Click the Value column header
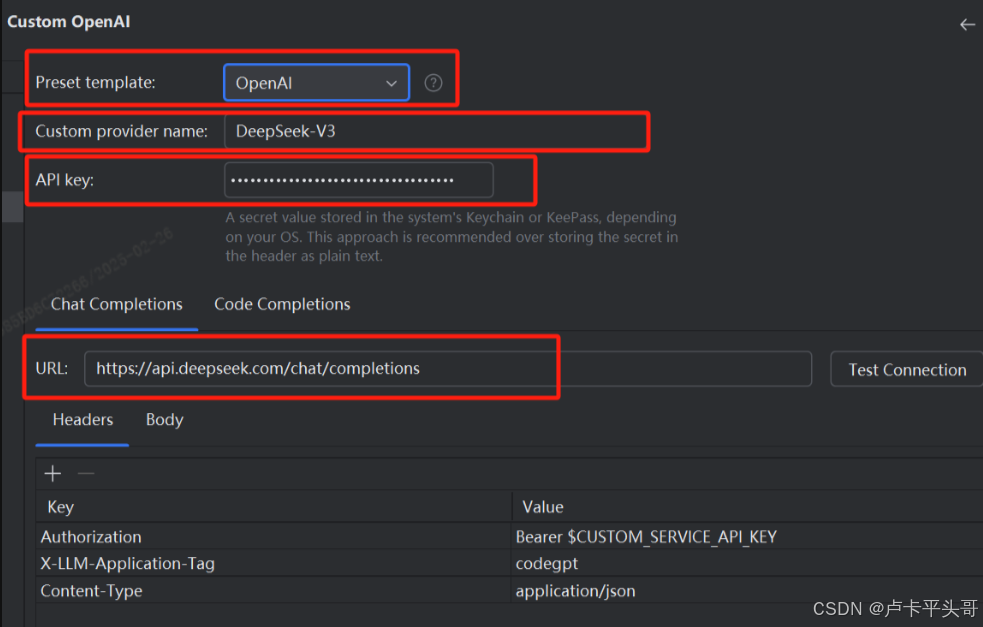The image size is (983, 627). pyautogui.click(x=748, y=507)
